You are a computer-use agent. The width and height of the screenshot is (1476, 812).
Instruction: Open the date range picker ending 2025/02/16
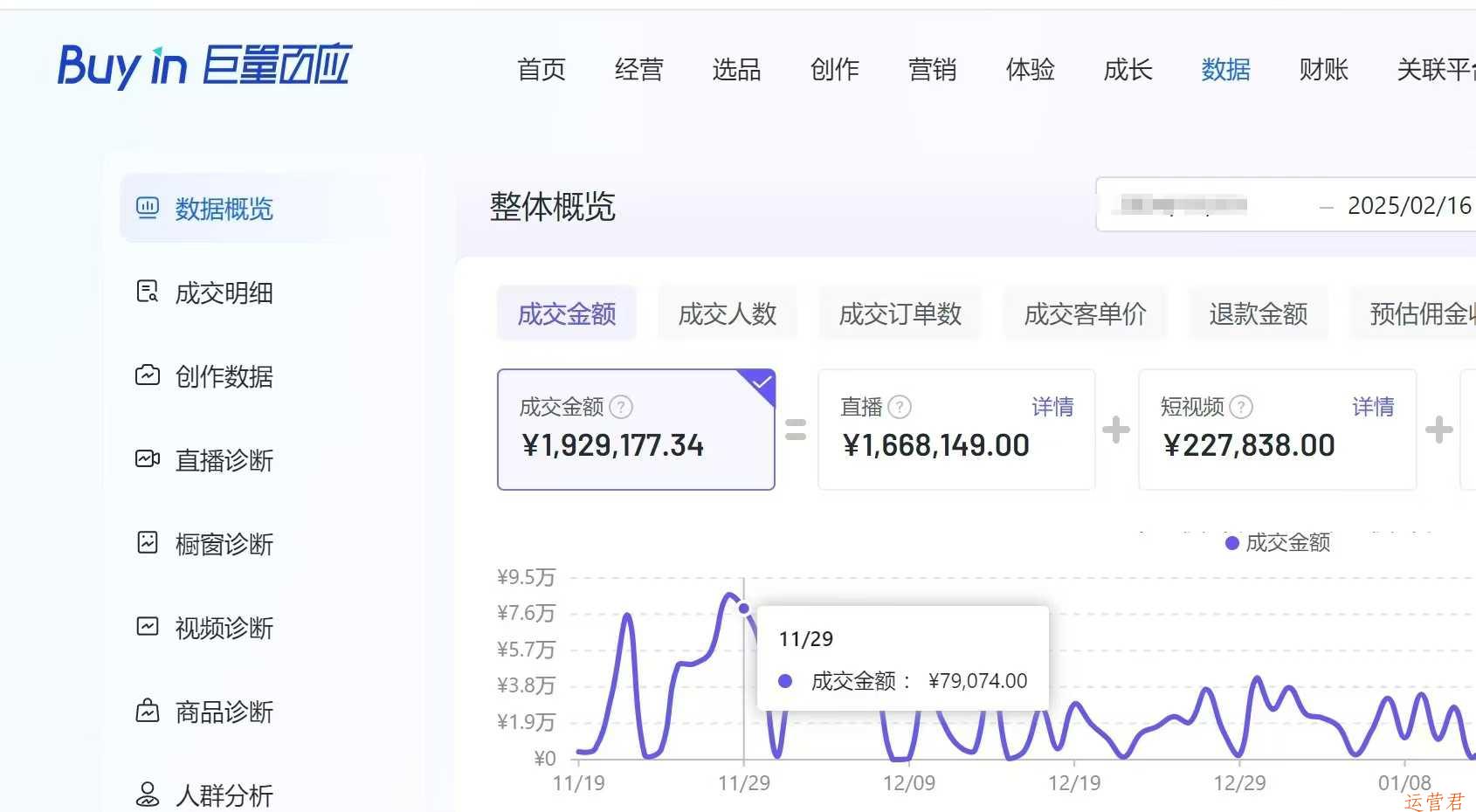point(1286,205)
